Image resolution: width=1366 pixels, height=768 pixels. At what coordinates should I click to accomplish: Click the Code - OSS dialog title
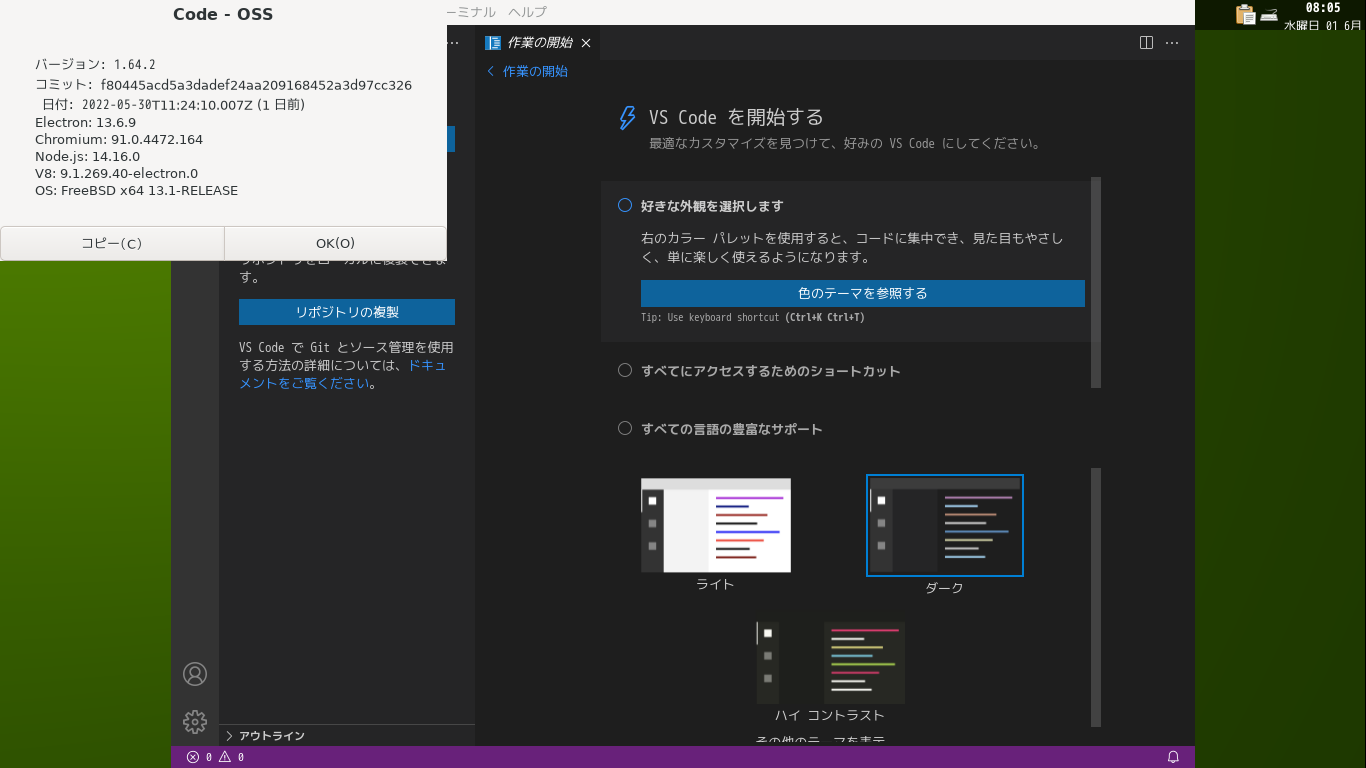click(223, 14)
